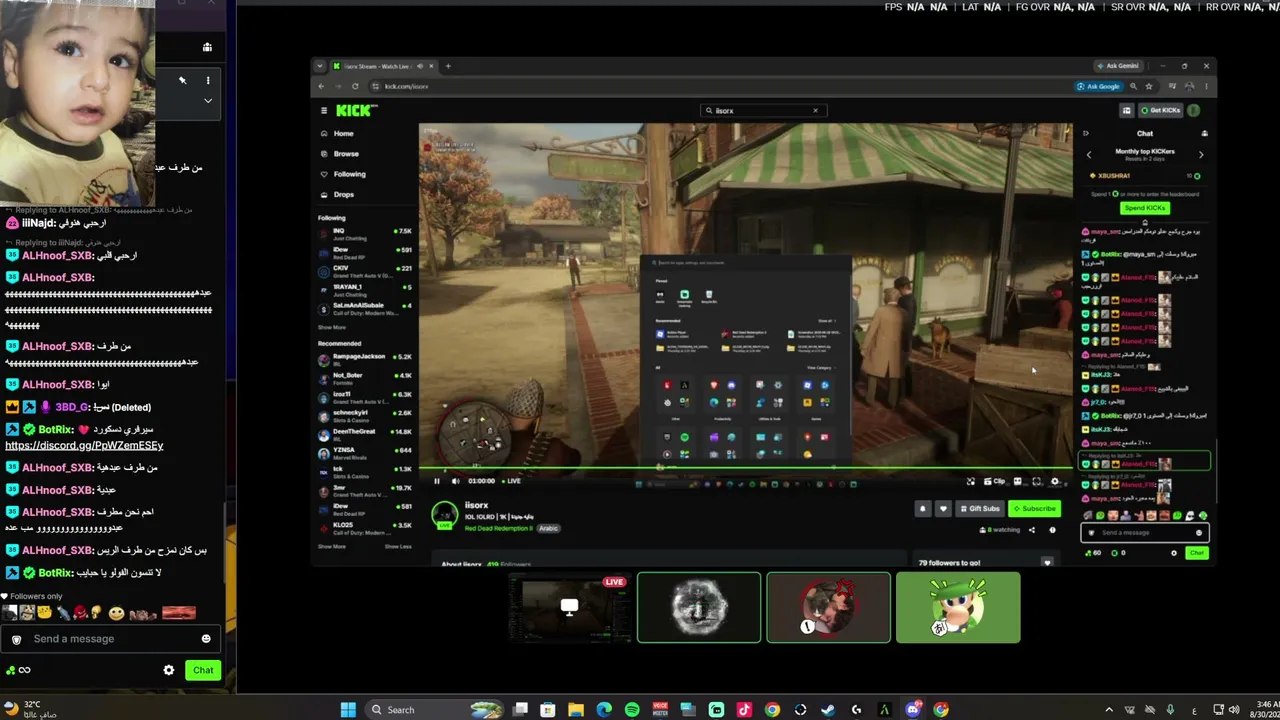1280x720 pixels.
Task: Click the Windows taskbar Search box
Action: click(434, 710)
